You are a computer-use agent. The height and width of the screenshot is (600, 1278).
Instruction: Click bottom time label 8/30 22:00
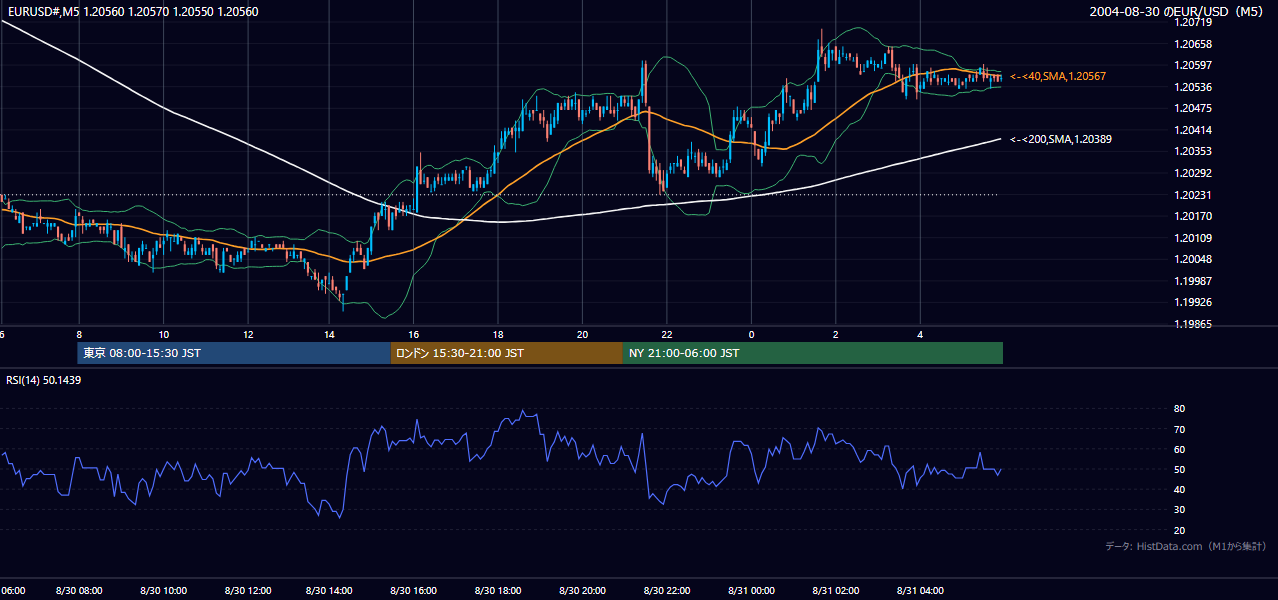[x=666, y=591]
